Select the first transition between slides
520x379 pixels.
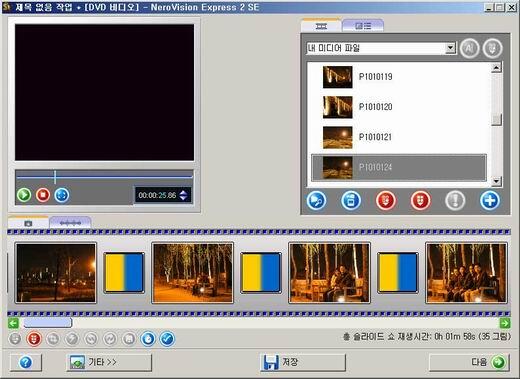pyautogui.click(x=124, y=273)
